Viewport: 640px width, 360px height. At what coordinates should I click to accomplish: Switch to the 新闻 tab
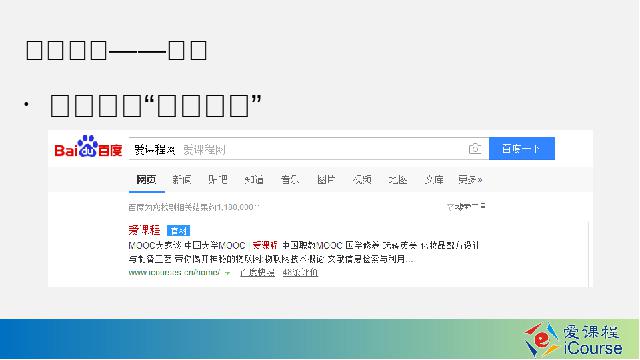(182, 180)
